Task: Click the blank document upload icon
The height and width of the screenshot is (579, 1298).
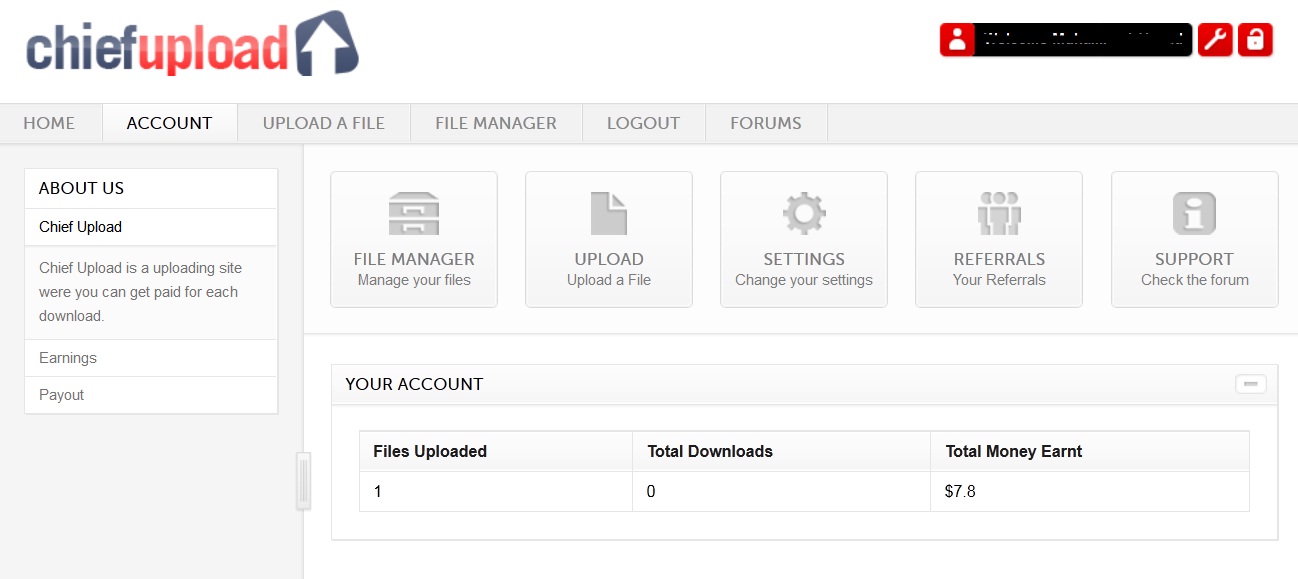Action: click(x=609, y=213)
